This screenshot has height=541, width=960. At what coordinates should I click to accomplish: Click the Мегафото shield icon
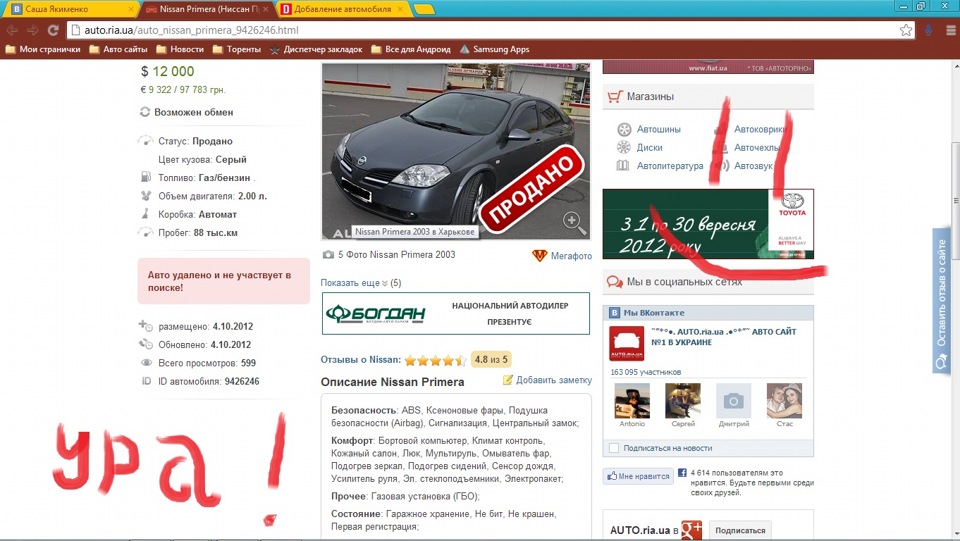tap(539, 256)
